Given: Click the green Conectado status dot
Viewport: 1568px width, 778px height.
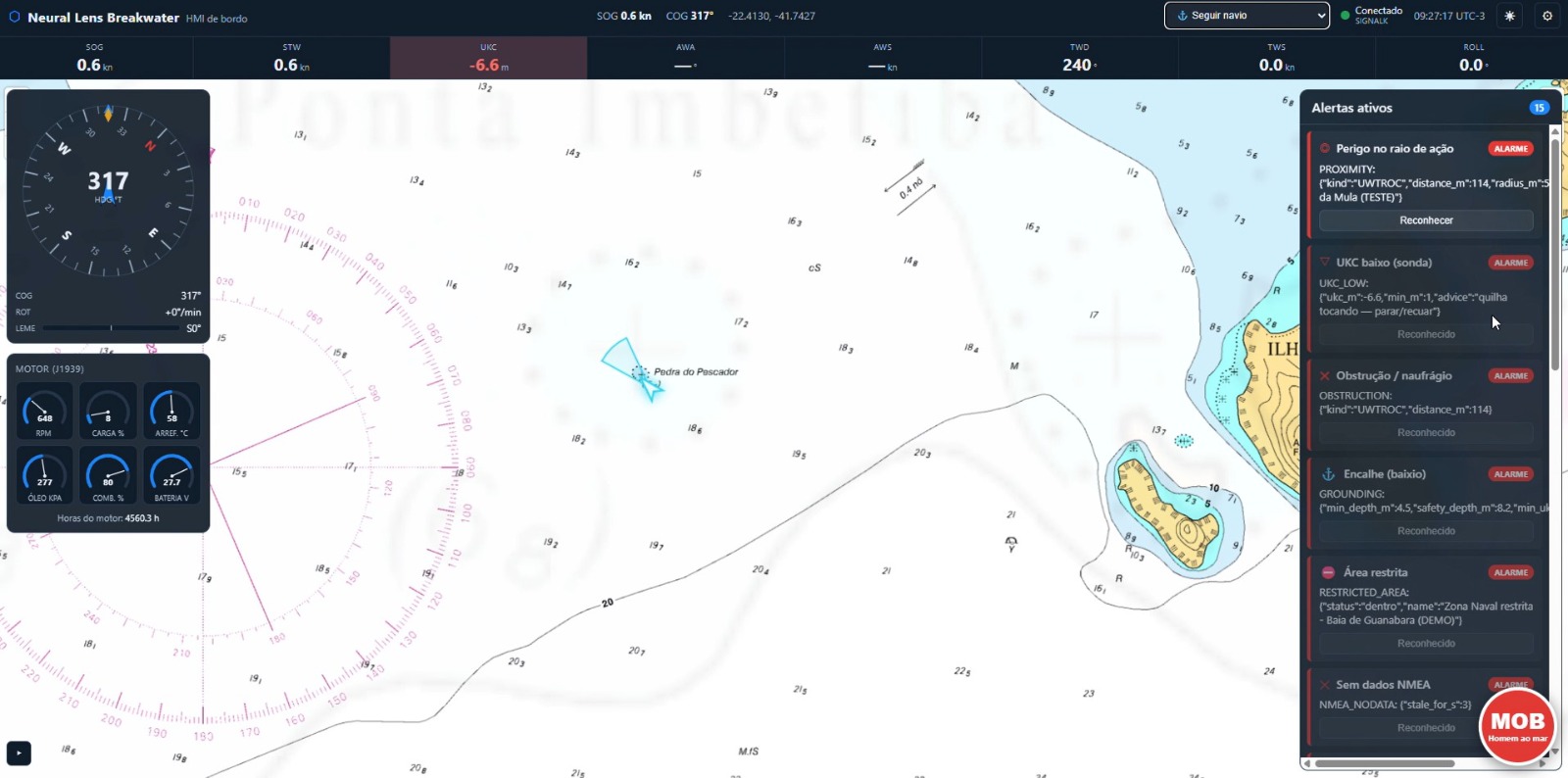Looking at the screenshot, I should click(1345, 16).
